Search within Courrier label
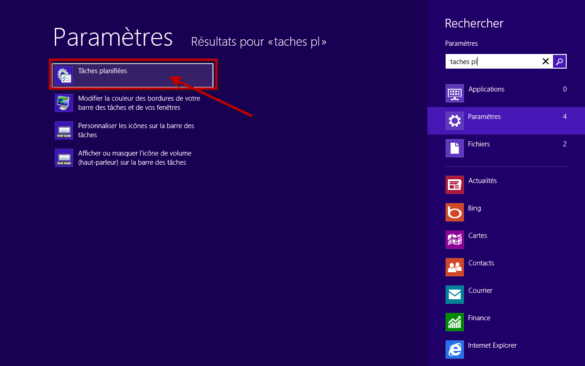This screenshot has width=585, height=366. (480, 290)
